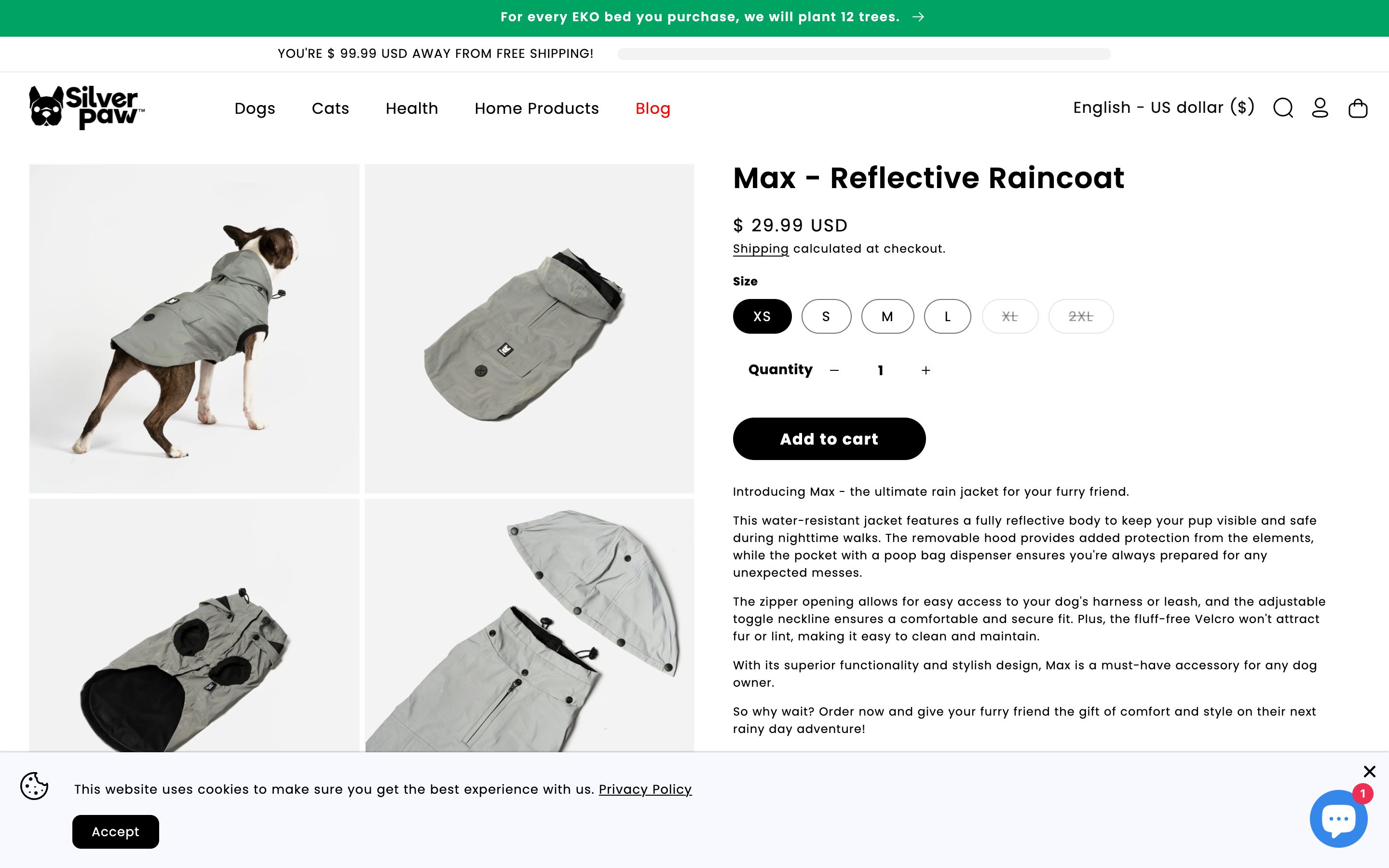
Task: Click the arrow in the EKO bed banner
Action: coord(919,17)
